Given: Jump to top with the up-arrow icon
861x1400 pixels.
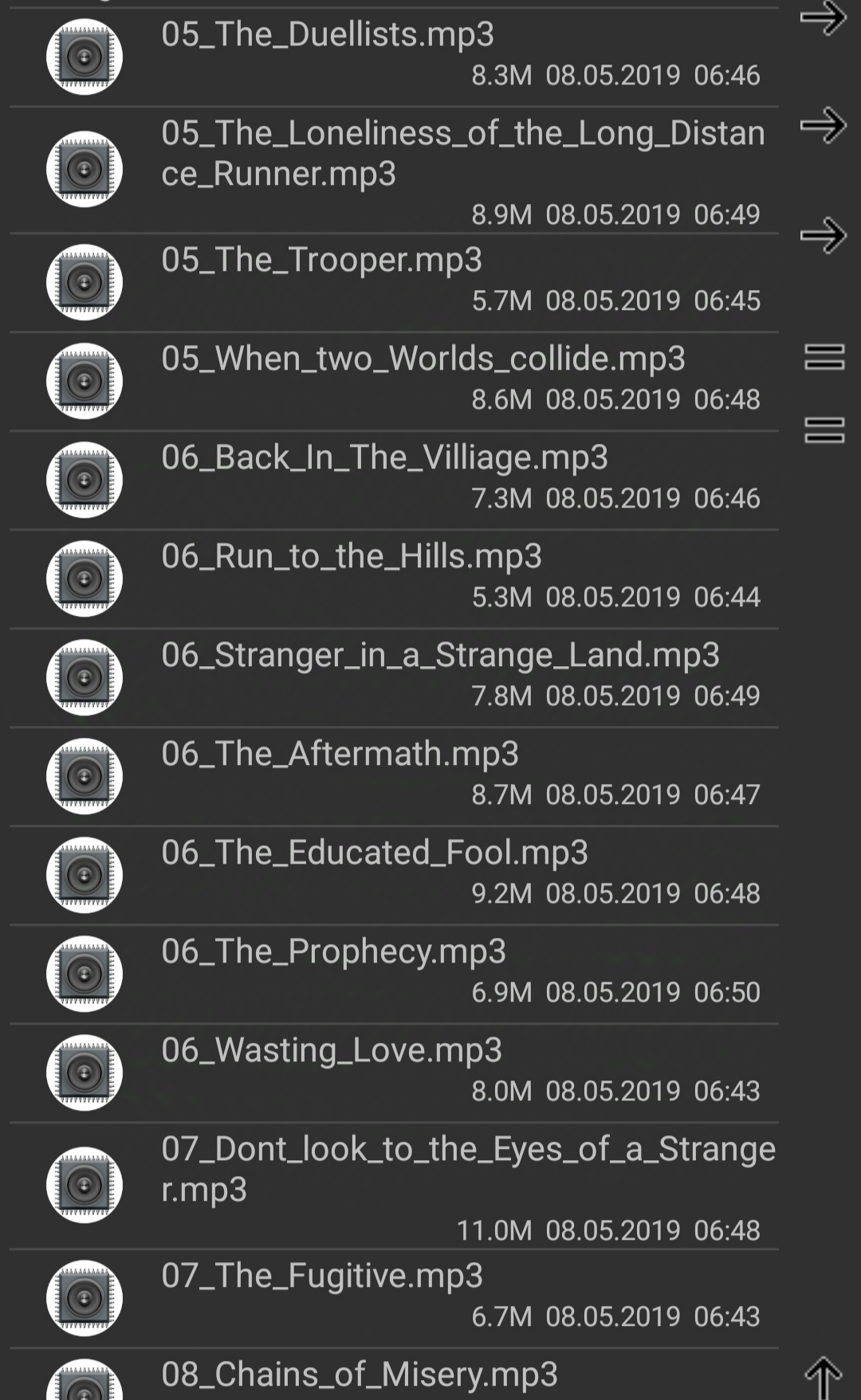Looking at the screenshot, I should (824, 1378).
